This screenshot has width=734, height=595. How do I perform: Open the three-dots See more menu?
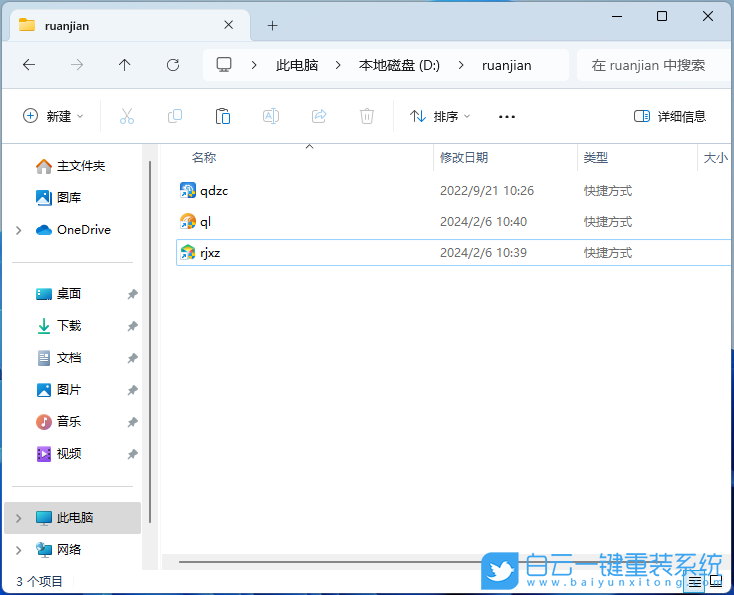pos(507,117)
